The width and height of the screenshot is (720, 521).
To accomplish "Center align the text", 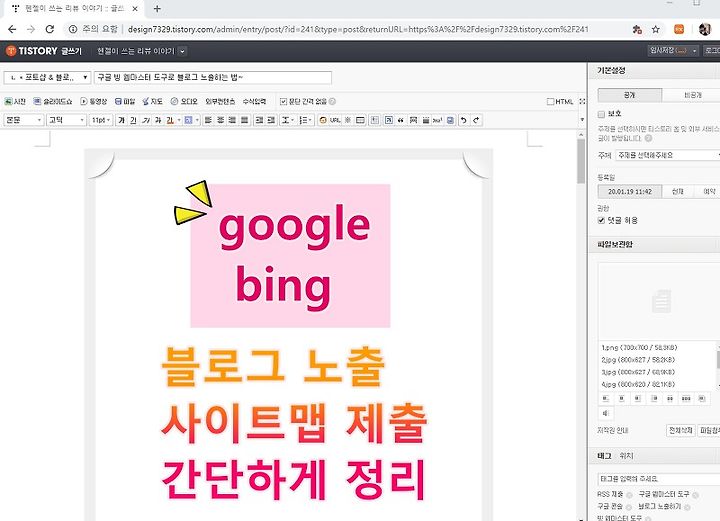I will pyautogui.click(x=220, y=120).
